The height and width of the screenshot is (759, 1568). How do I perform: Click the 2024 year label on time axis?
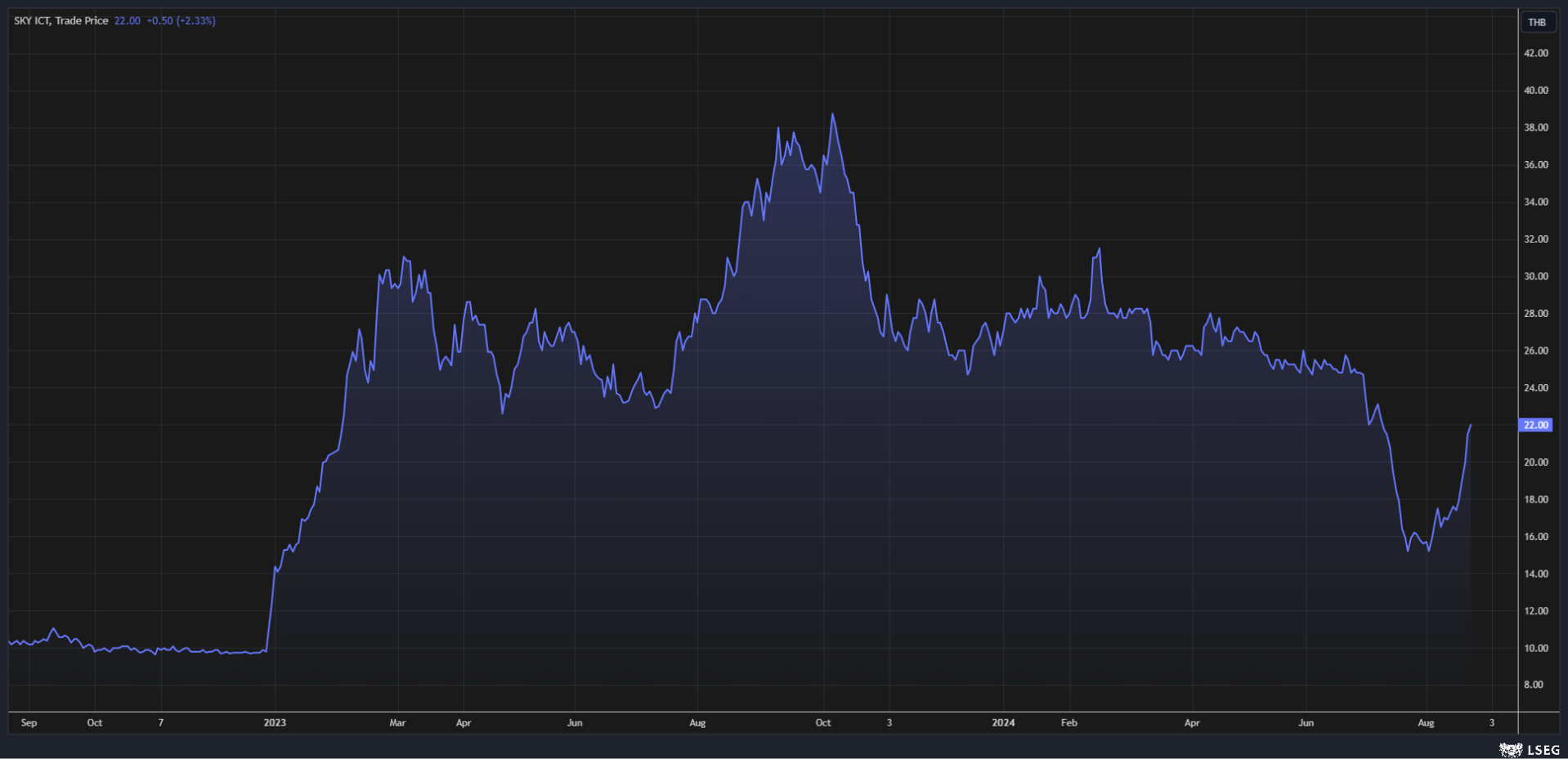coord(1003,723)
